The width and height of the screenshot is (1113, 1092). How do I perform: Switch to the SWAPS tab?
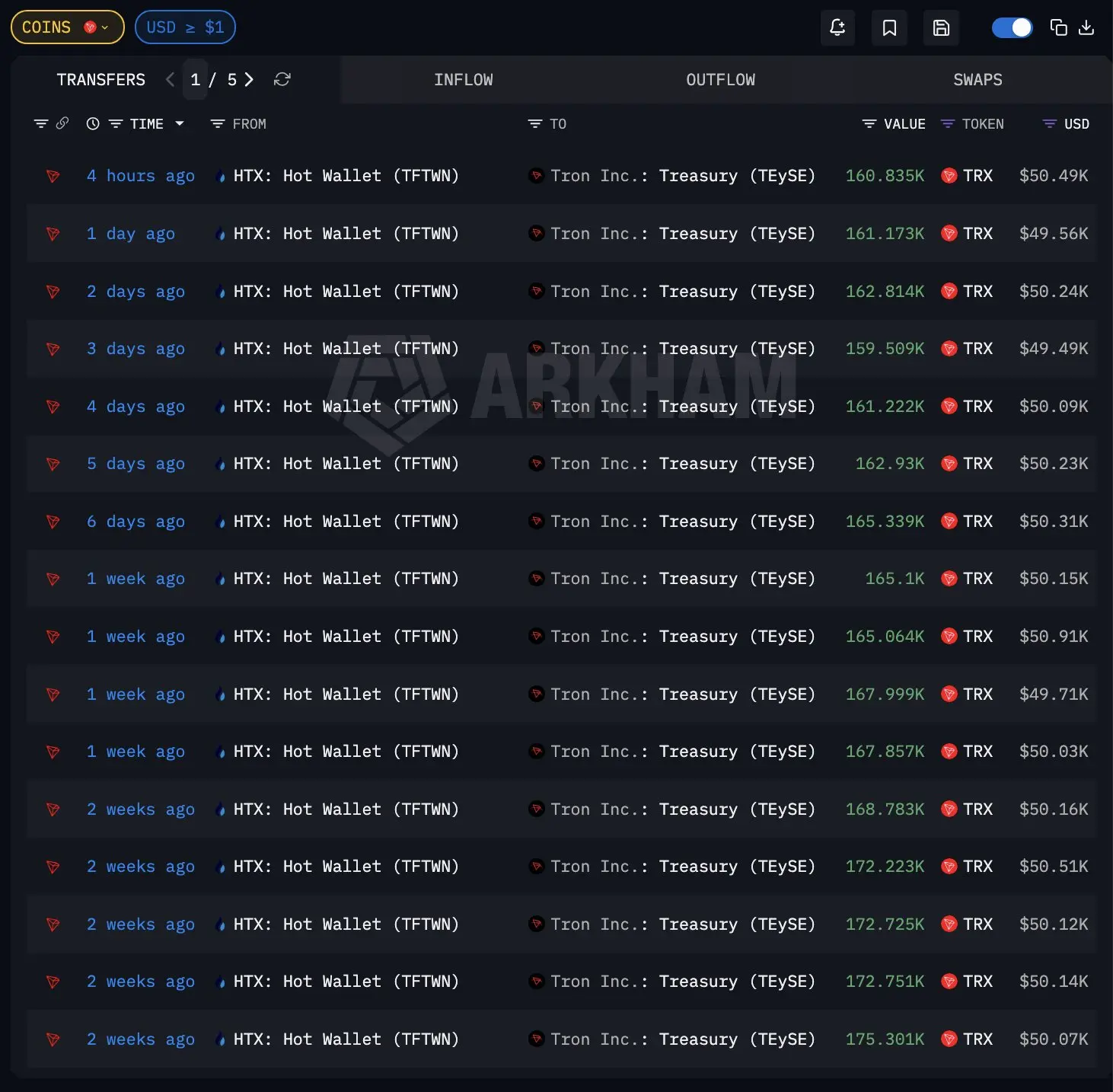[x=977, y=80]
